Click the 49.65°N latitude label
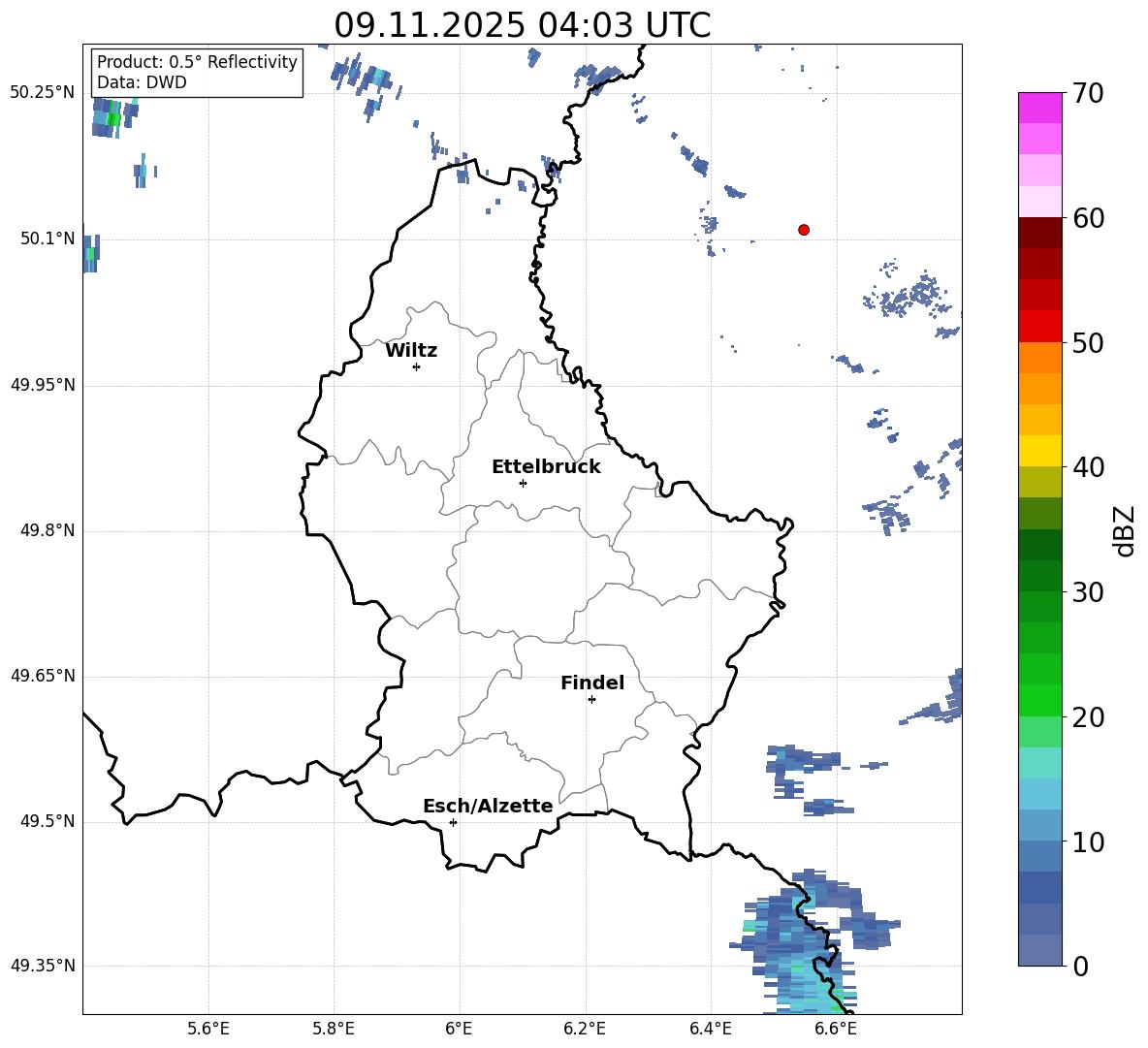Image resolution: width=1148 pixels, height=1048 pixels. coord(43,676)
